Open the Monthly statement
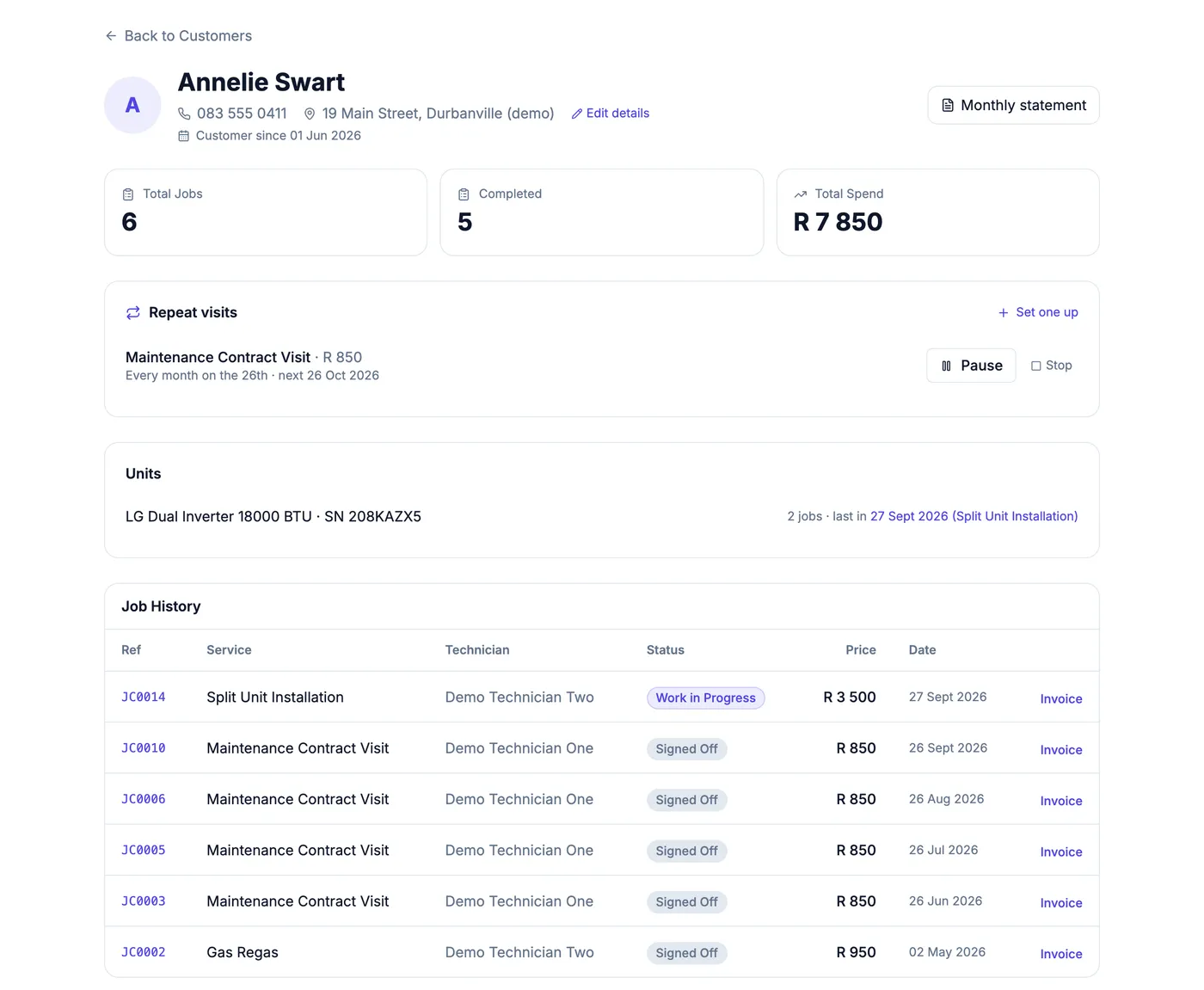 pyautogui.click(x=1013, y=105)
